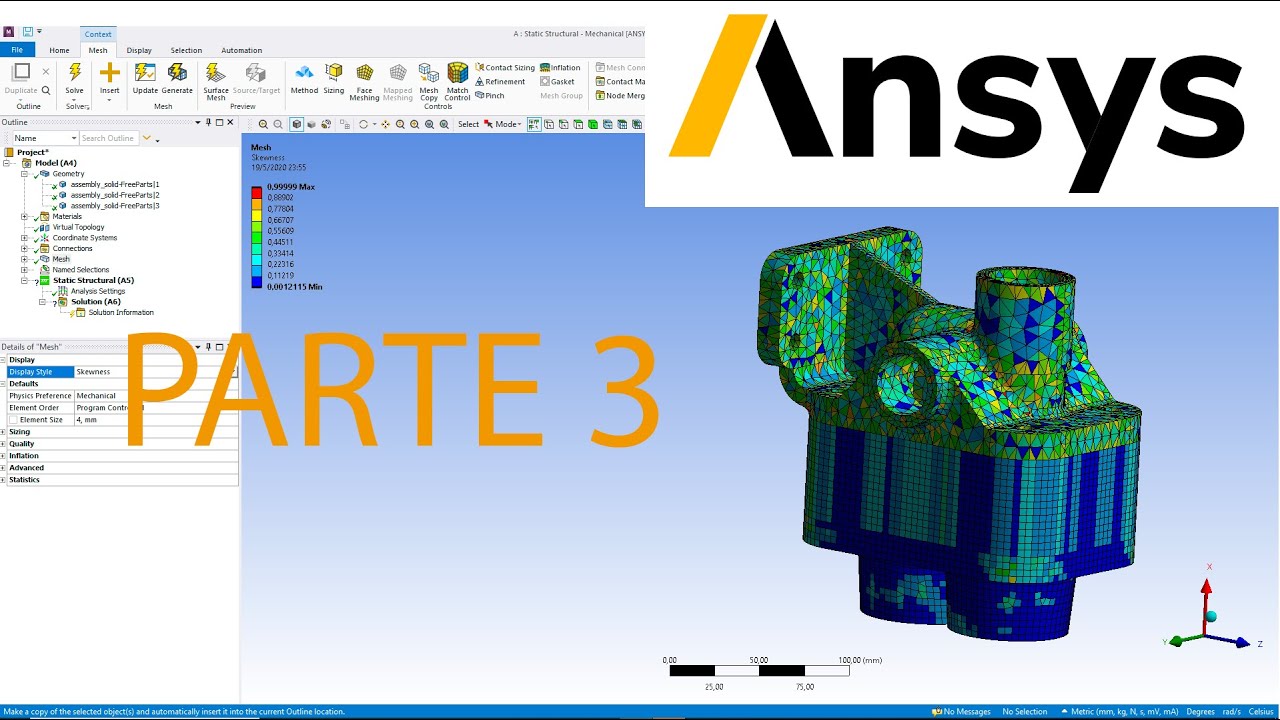Image resolution: width=1280 pixels, height=720 pixels.
Task: Collapse the Geometry tree node
Action: (24, 174)
